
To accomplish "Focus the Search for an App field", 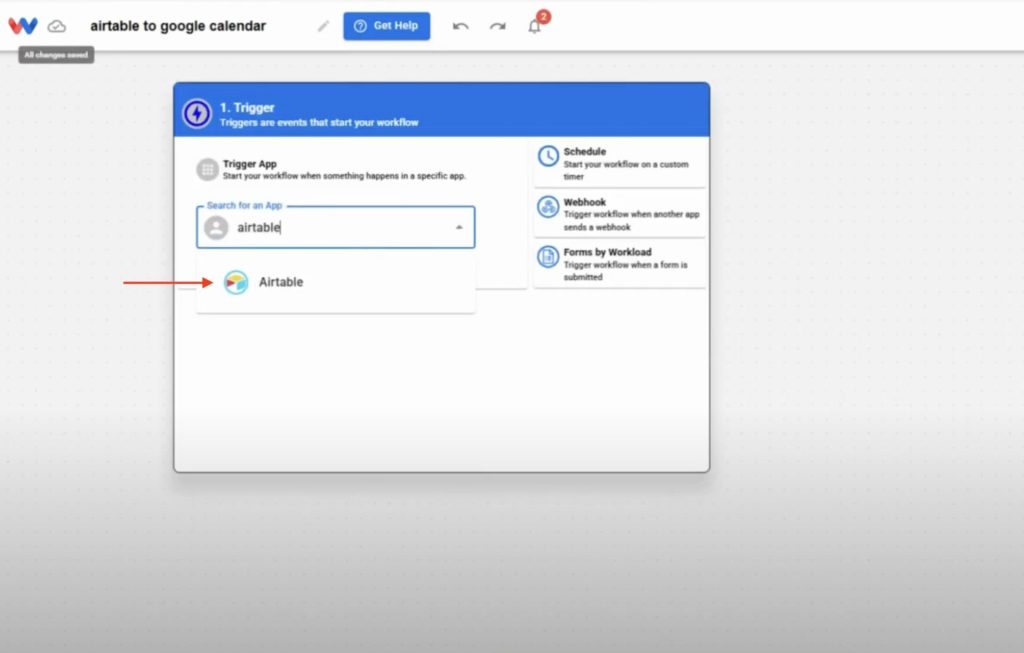I will tap(336, 227).
